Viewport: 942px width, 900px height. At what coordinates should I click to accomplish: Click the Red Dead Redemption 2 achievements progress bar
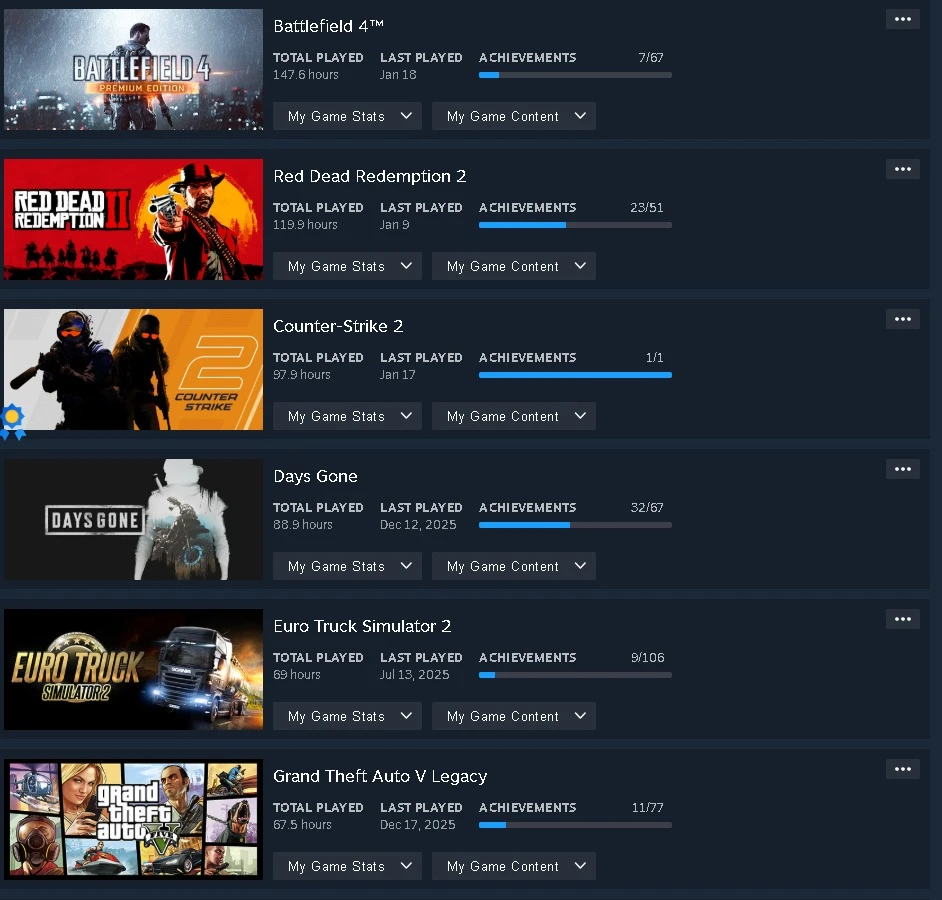tap(575, 225)
